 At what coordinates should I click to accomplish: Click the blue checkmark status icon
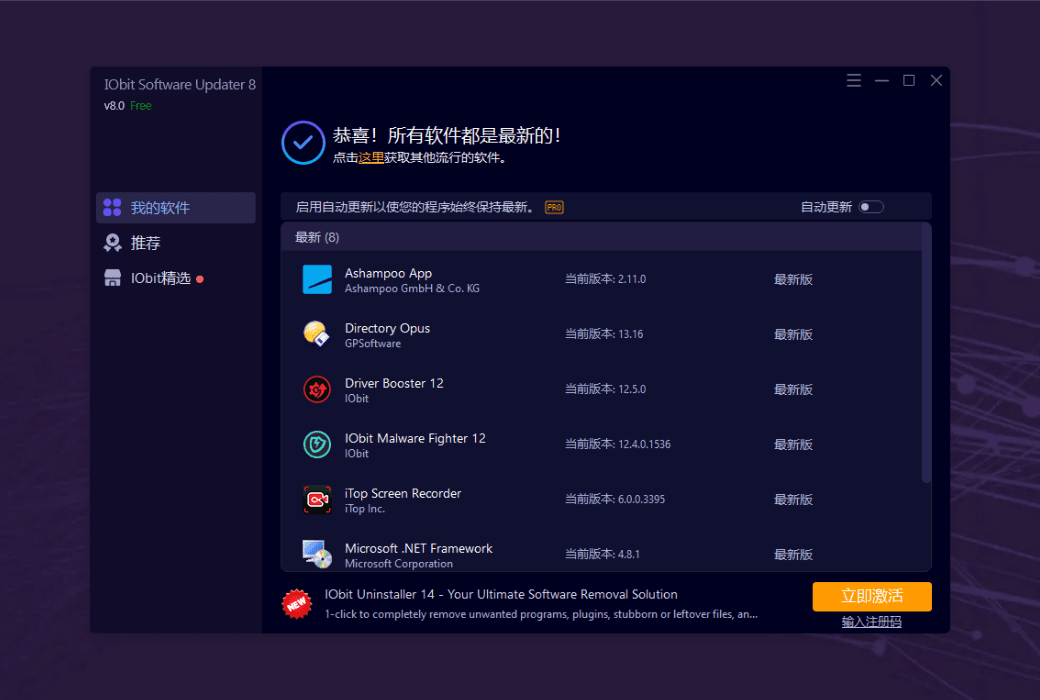click(303, 143)
